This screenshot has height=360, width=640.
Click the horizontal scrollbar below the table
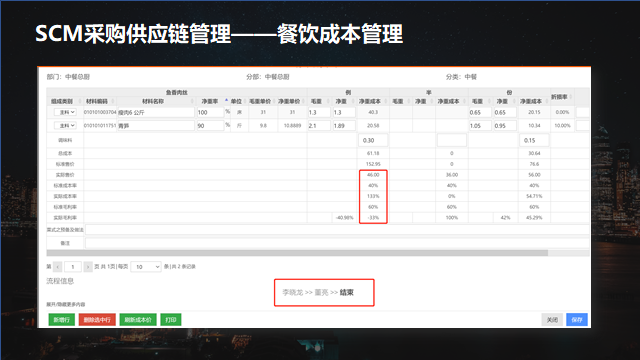297,253
